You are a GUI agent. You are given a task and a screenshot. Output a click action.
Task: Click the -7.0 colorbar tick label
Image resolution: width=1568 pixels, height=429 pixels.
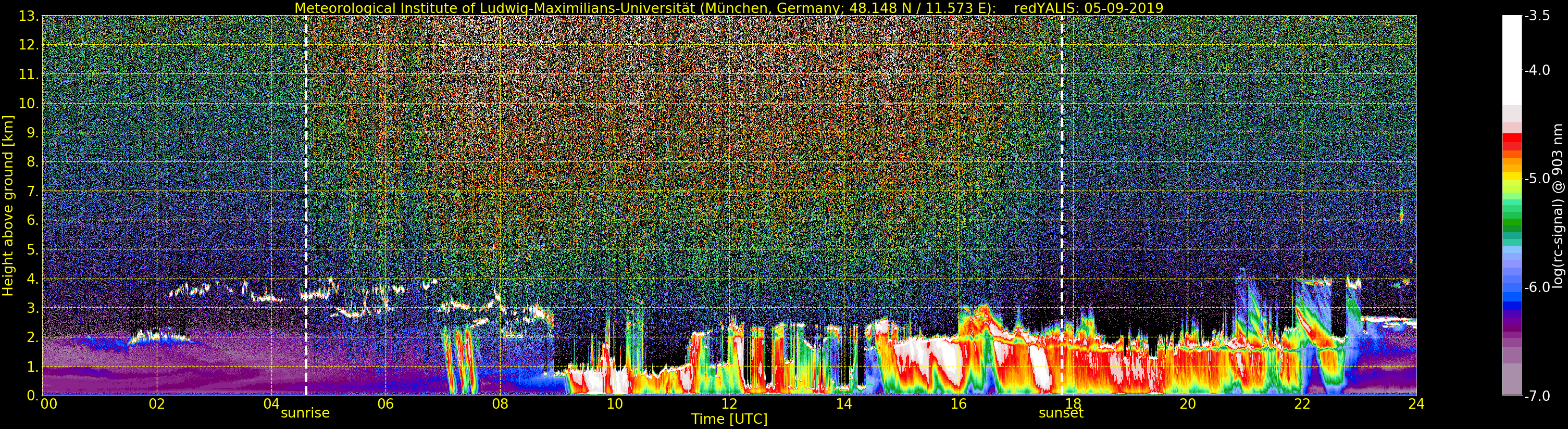(1537, 396)
